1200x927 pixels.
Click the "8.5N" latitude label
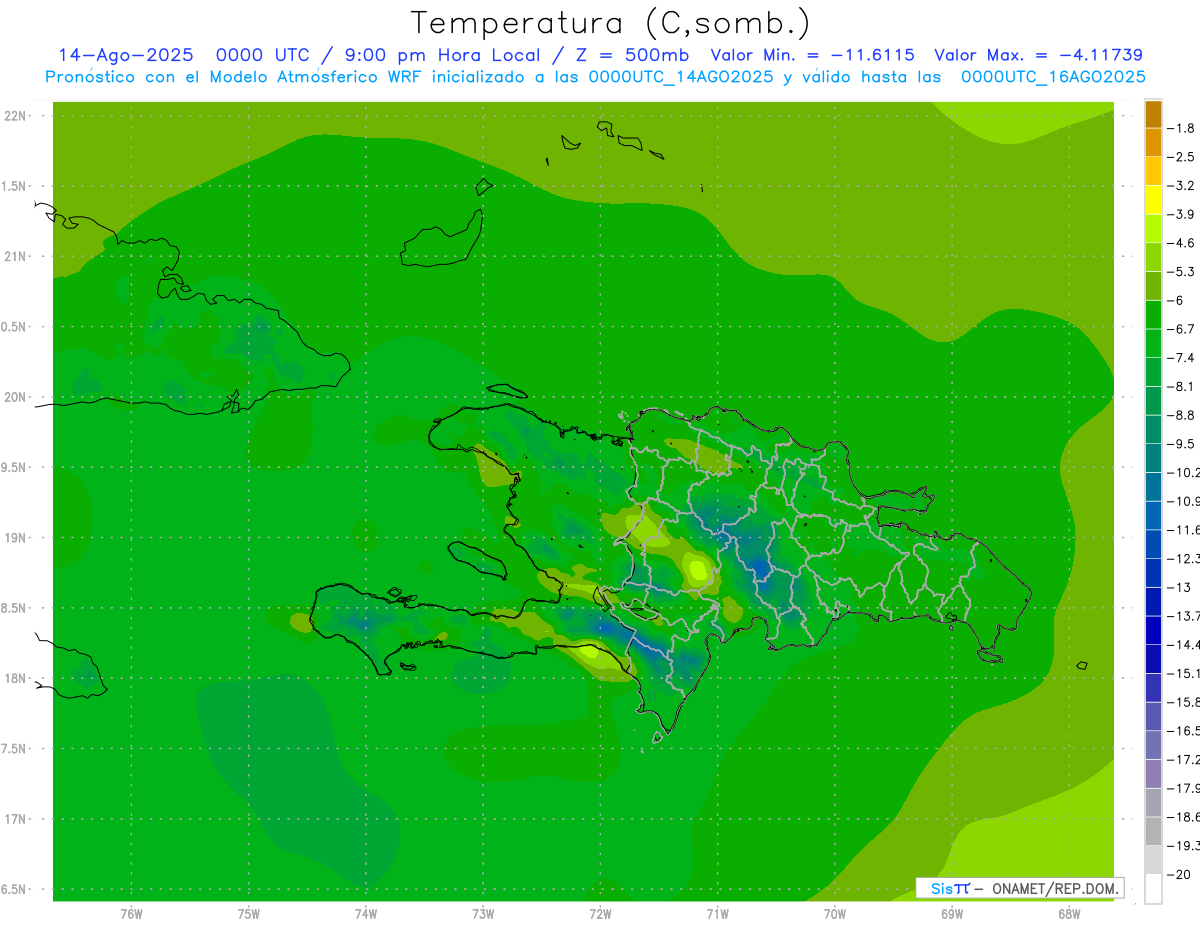pos(15,608)
